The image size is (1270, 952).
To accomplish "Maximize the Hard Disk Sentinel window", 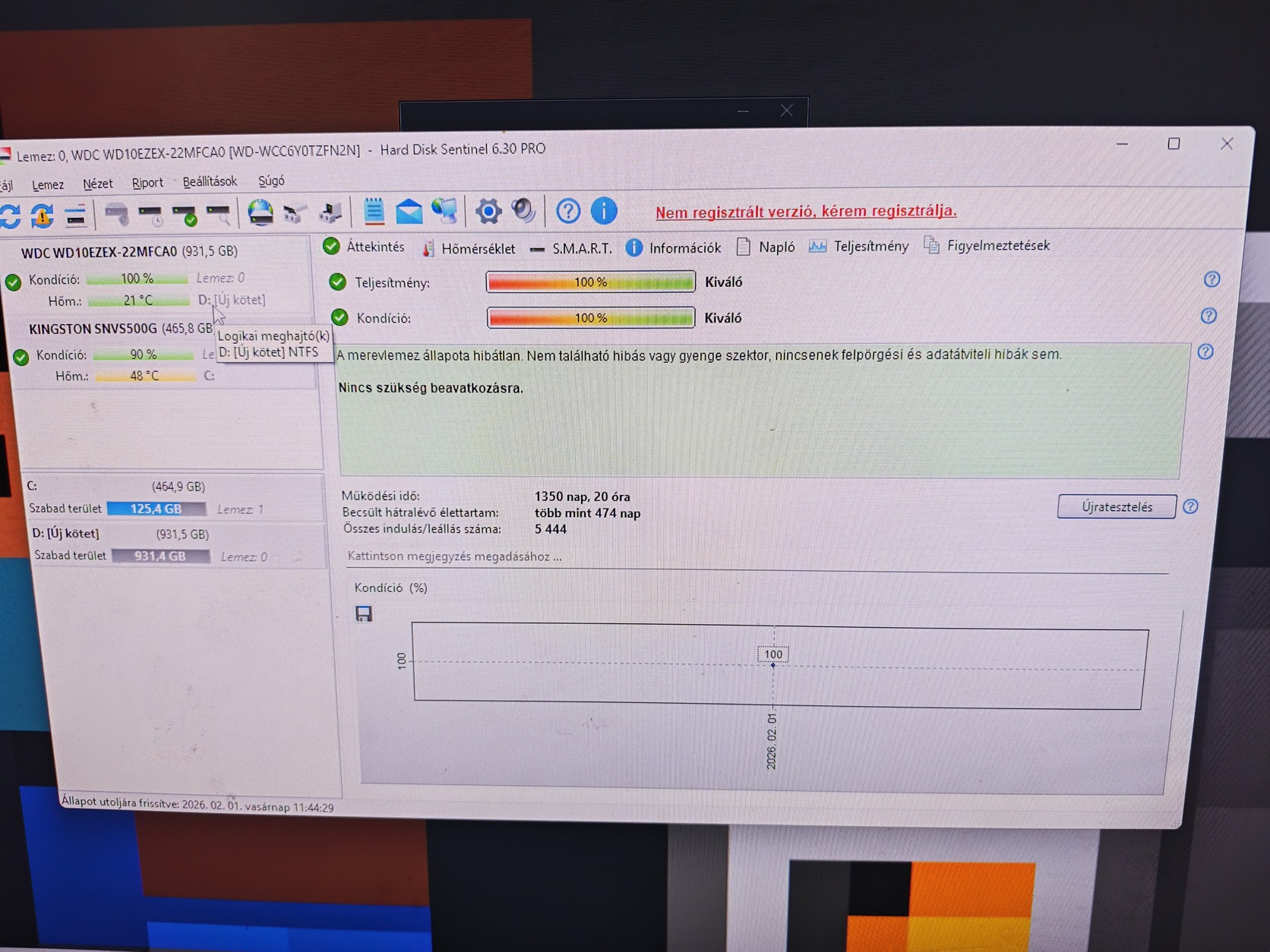I will (x=1174, y=143).
